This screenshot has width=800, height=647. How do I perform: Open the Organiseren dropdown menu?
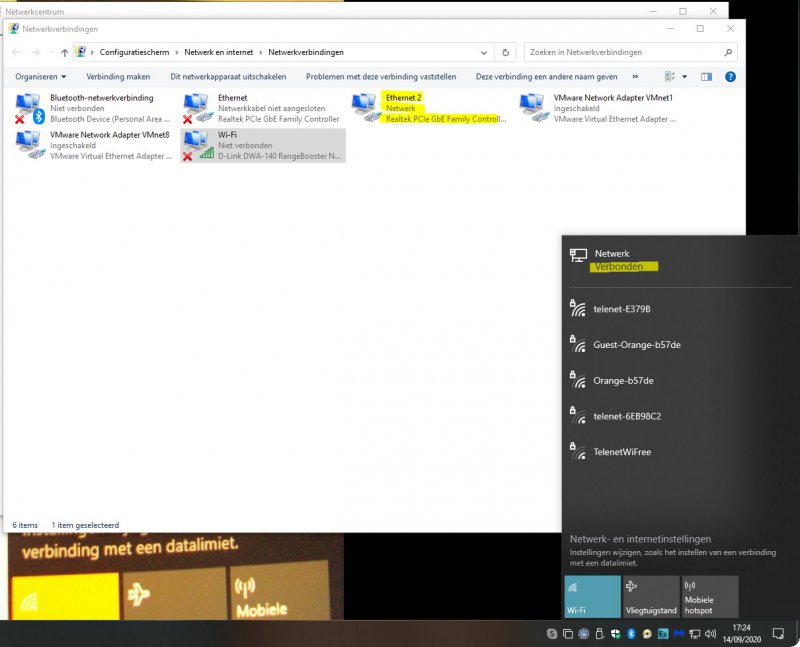click(x=41, y=76)
